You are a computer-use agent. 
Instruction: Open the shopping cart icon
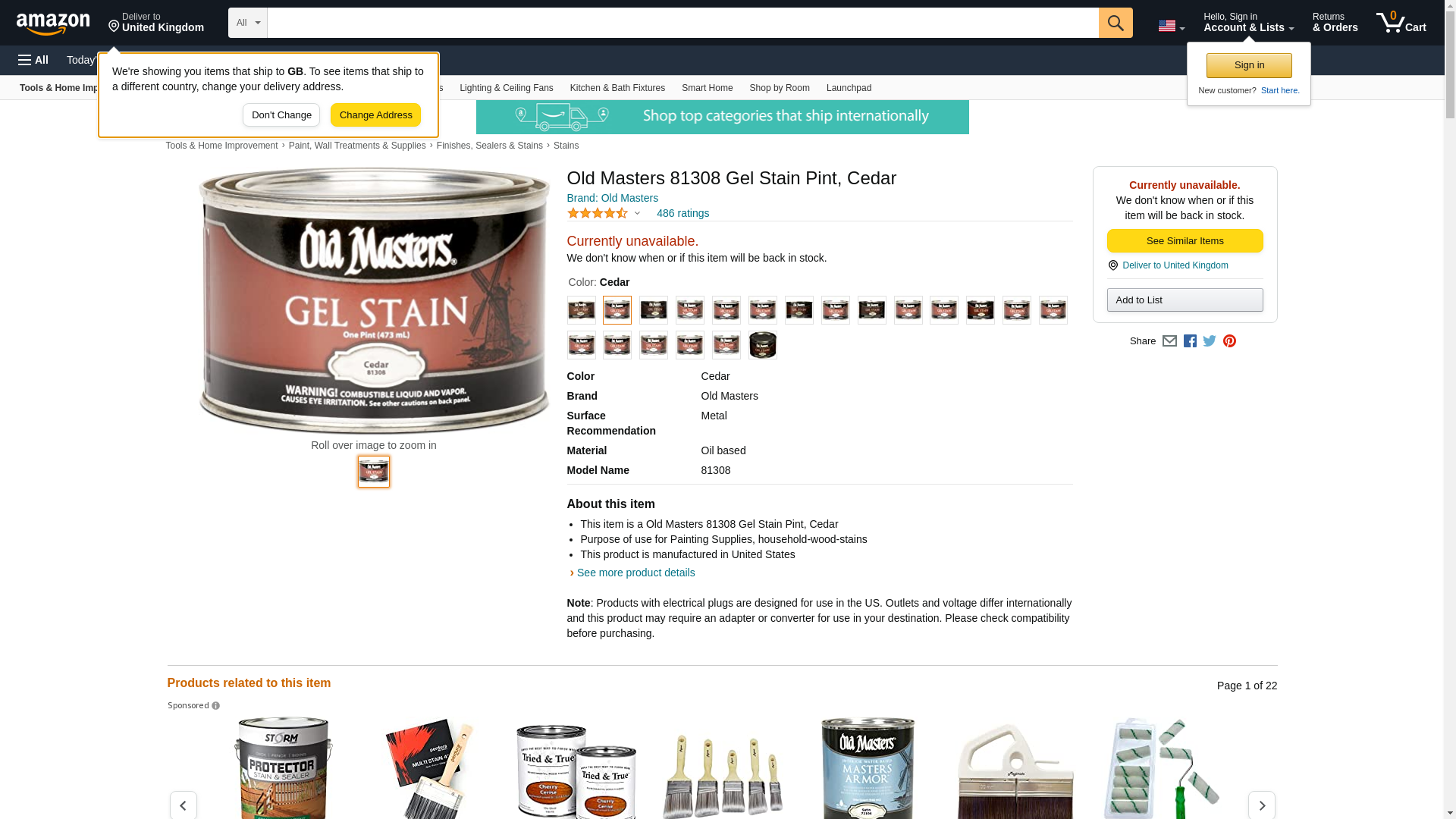[1401, 23]
